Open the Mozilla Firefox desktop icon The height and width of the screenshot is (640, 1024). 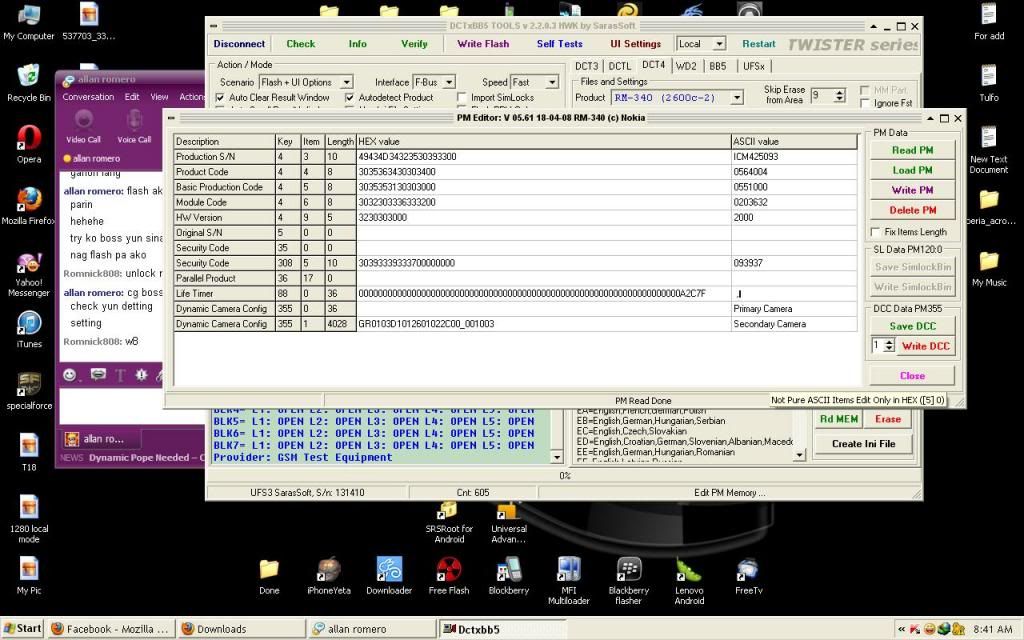click(29, 198)
